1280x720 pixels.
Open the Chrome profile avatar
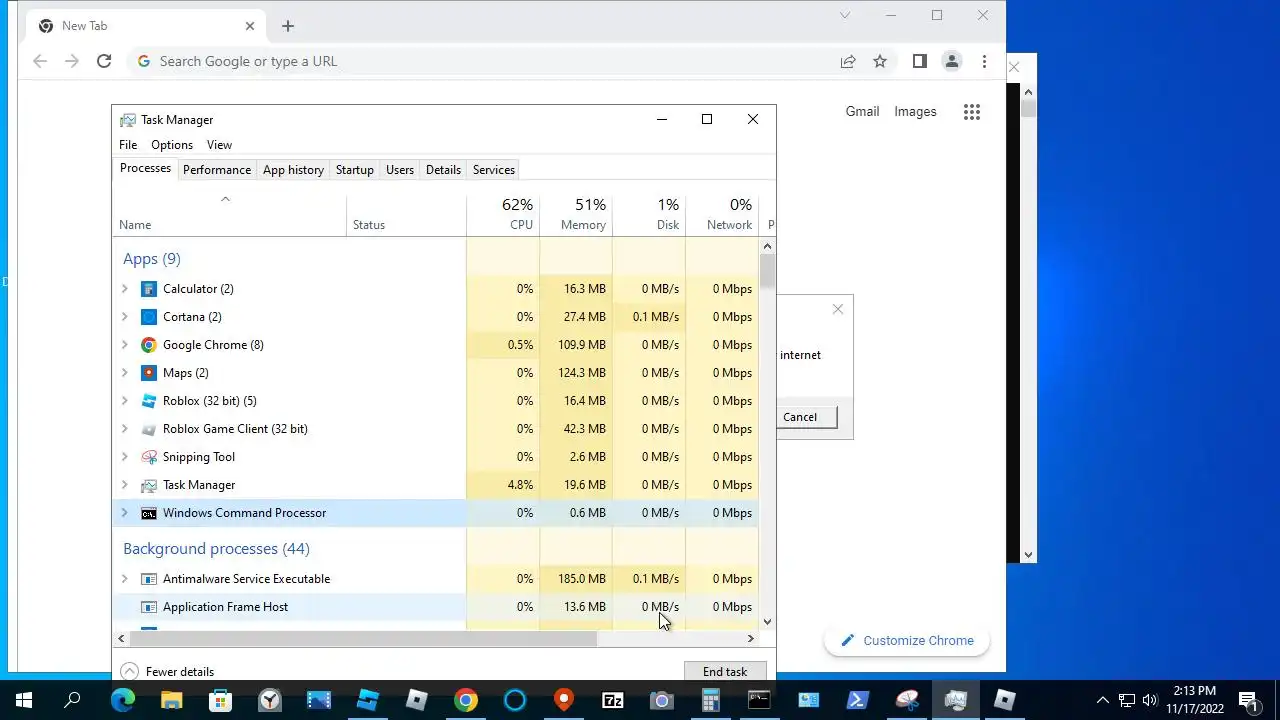952,61
